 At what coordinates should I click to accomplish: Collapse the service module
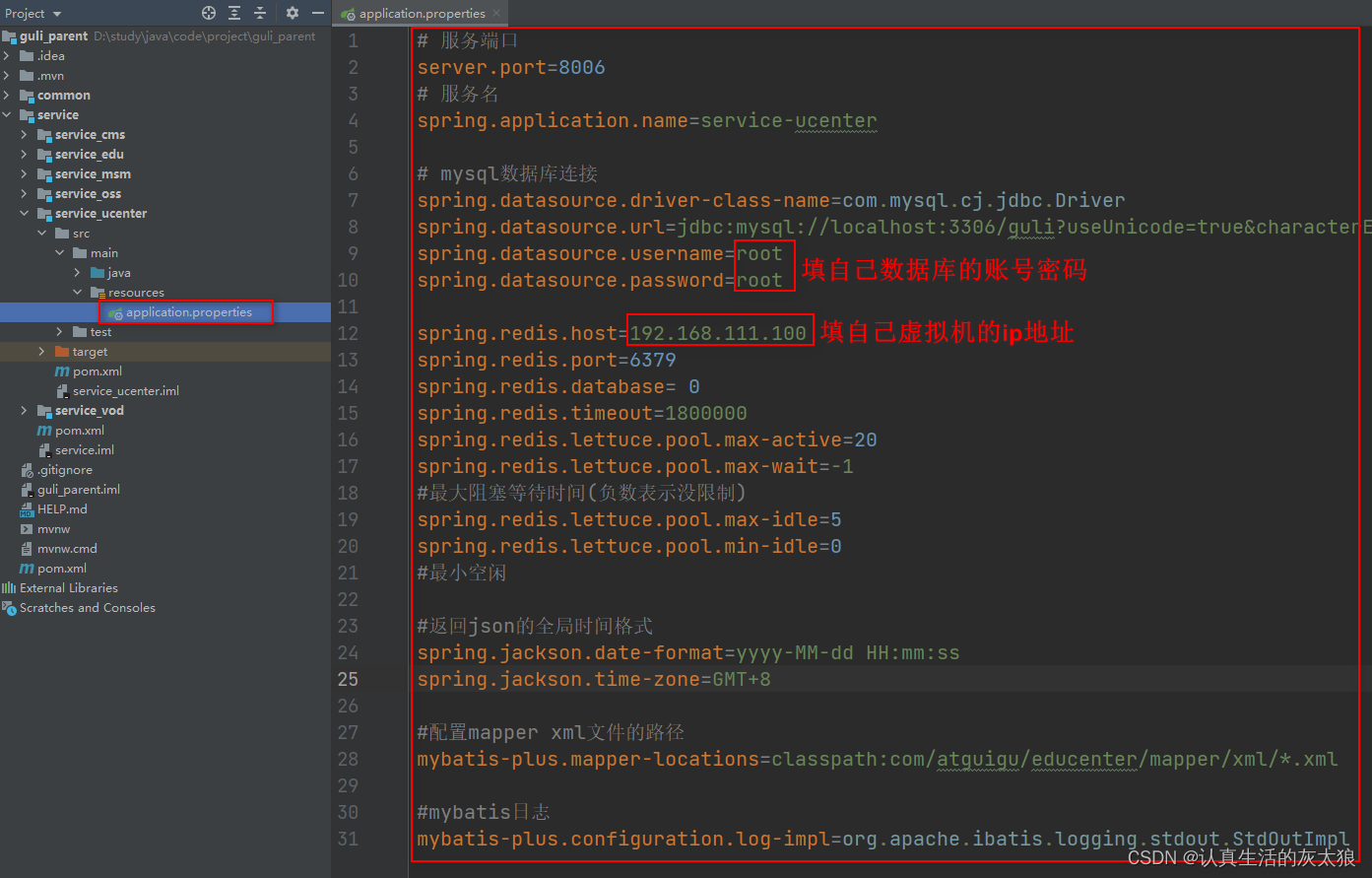pos(8,115)
